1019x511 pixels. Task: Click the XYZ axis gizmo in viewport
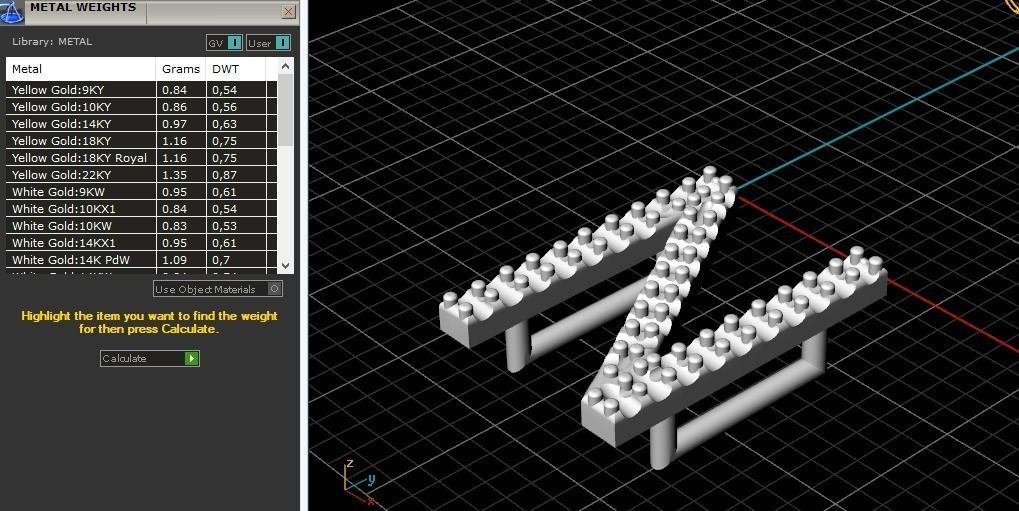click(x=359, y=482)
